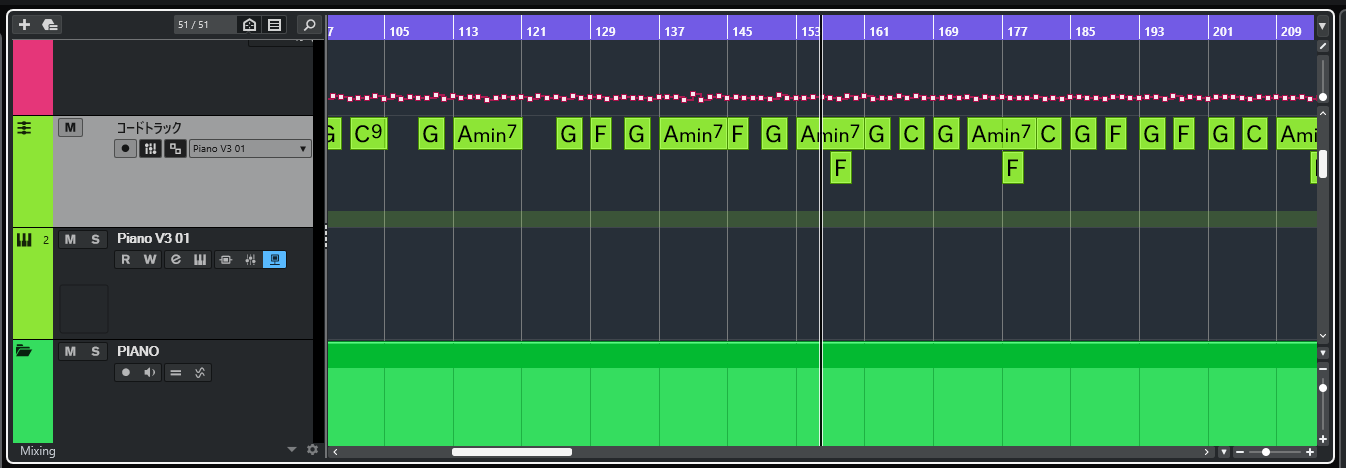
Task: Open track controls settings gear icon
Action: tap(312, 450)
